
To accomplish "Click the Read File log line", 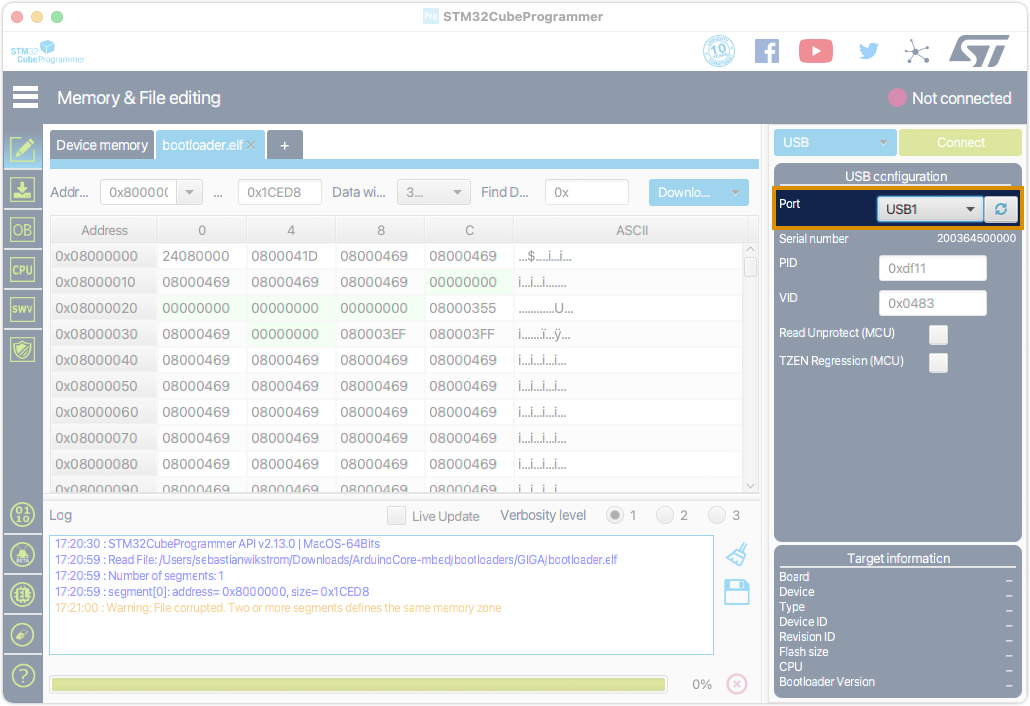I will click(x=336, y=560).
